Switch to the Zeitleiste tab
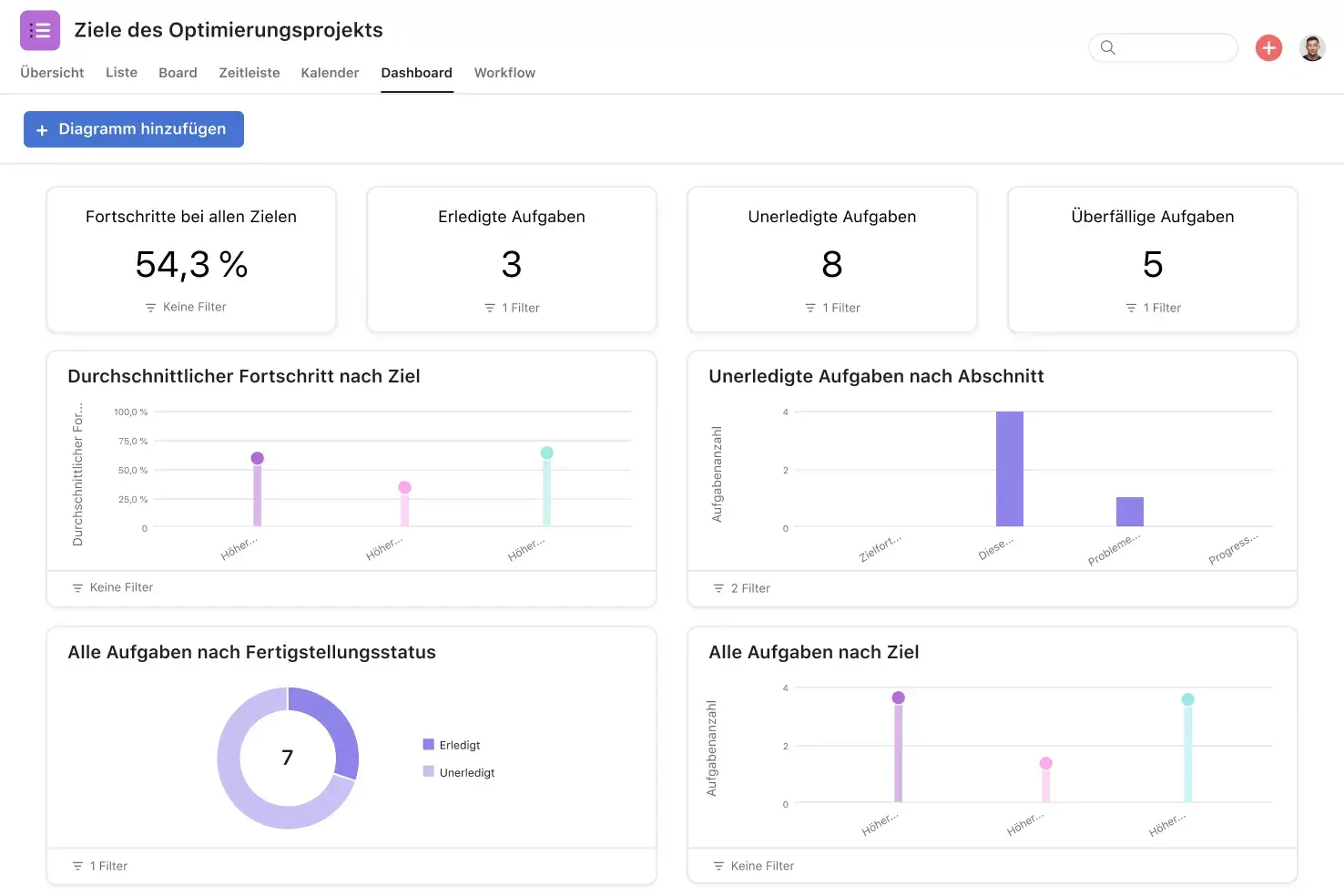 (x=249, y=73)
